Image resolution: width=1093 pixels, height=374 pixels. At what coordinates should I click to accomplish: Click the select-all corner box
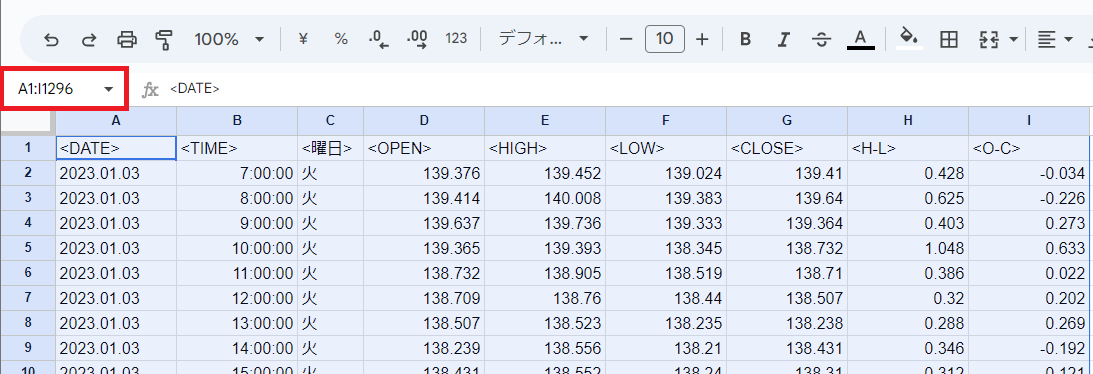pyautogui.click(x=28, y=120)
